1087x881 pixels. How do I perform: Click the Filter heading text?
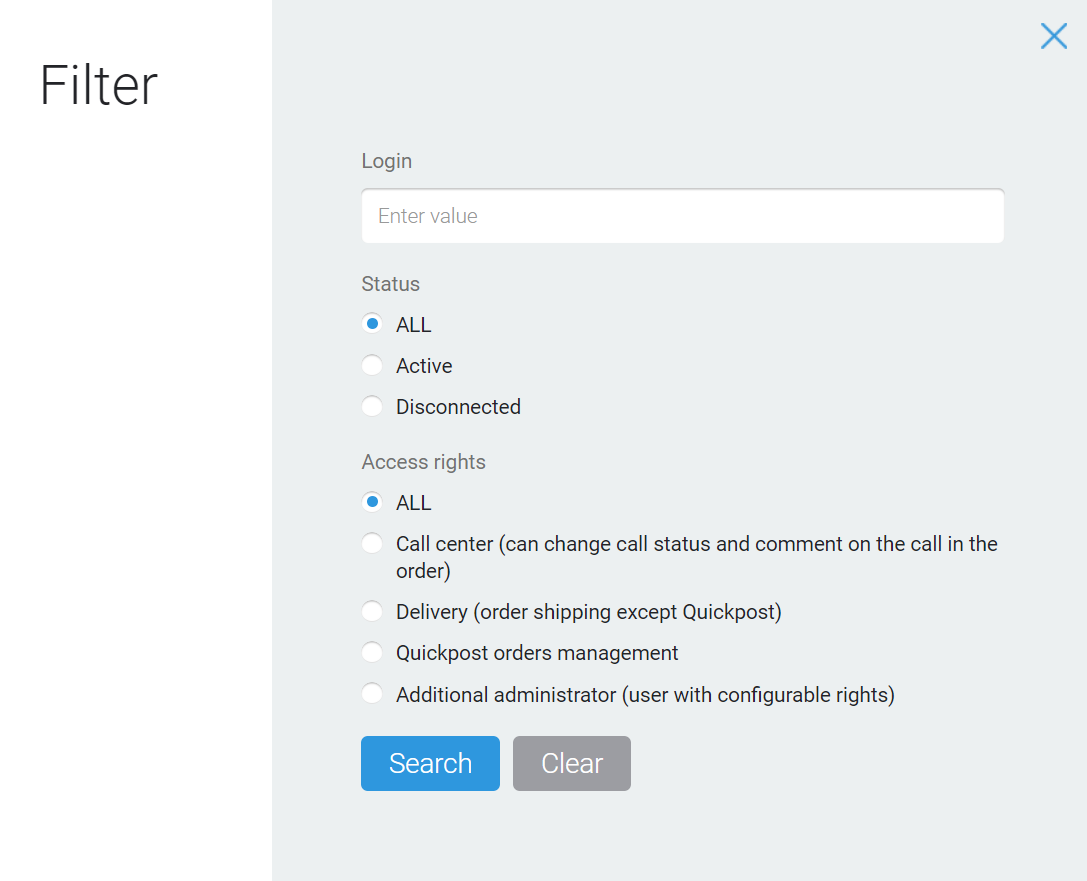[x=99, y=85]
